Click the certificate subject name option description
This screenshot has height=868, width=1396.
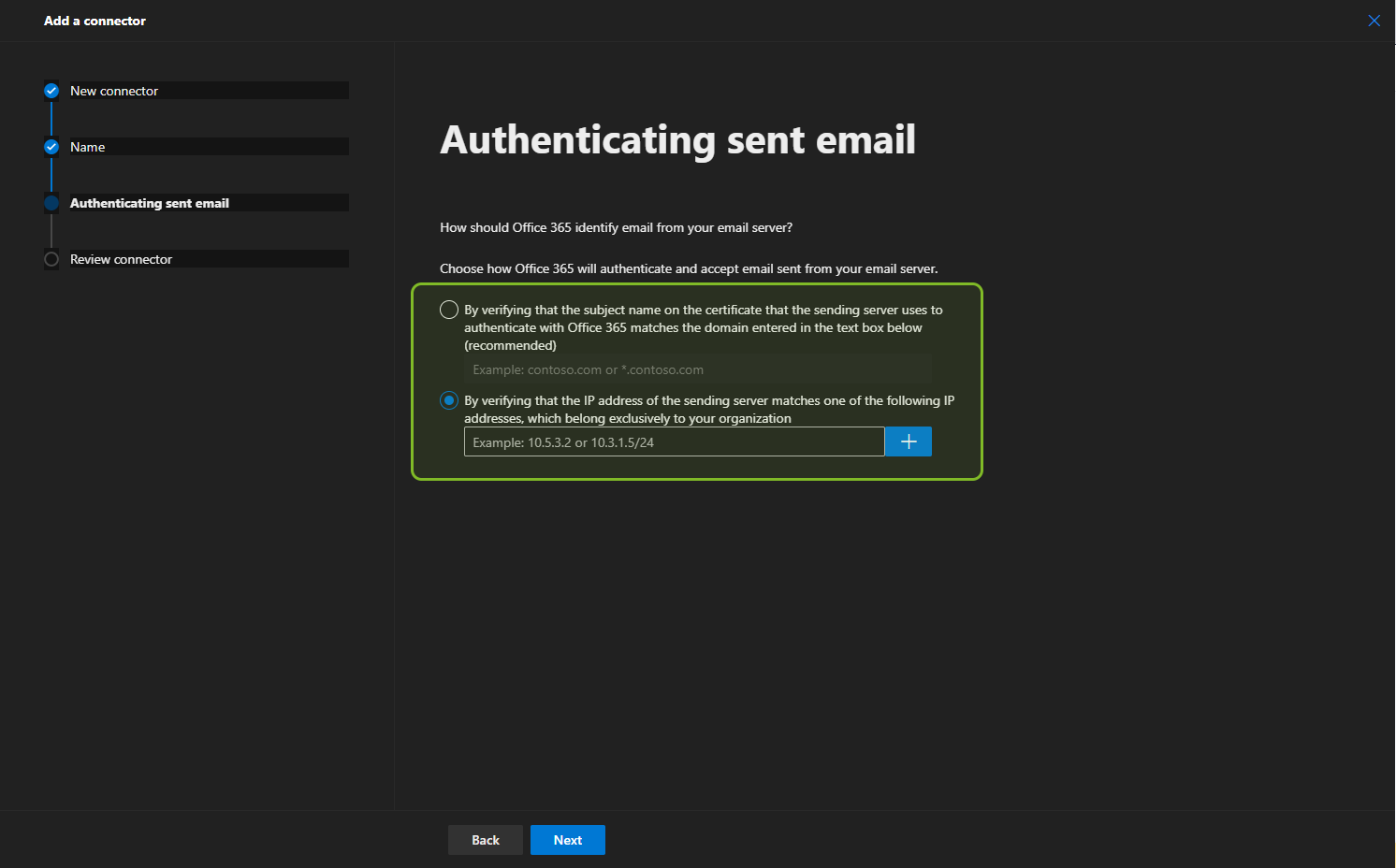click(x=704, y=327)
